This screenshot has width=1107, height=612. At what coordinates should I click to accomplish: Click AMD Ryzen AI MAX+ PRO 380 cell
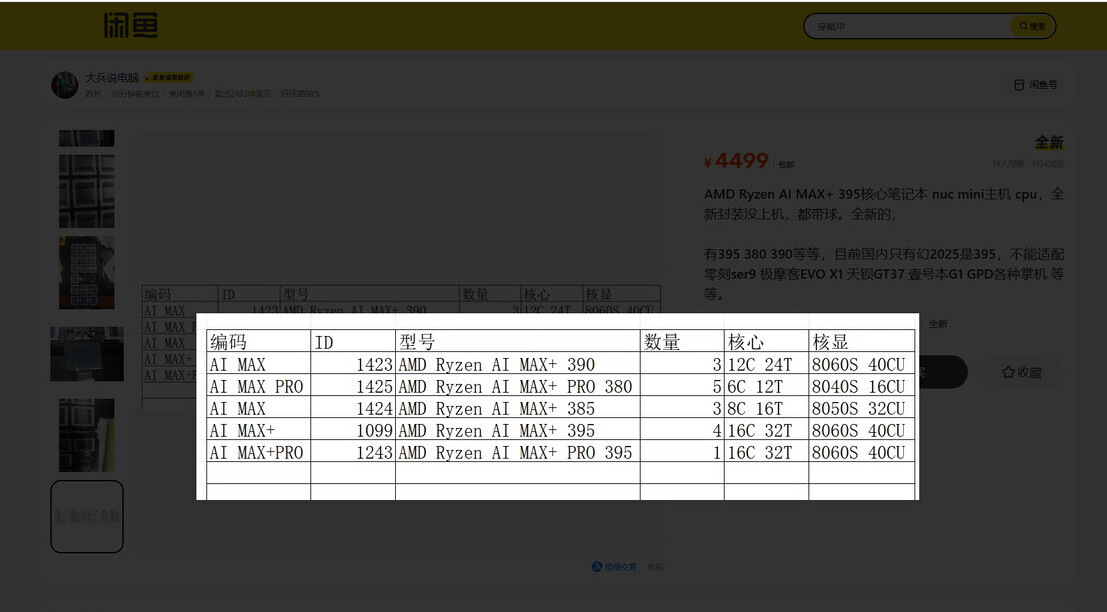(x=515, y=387)
